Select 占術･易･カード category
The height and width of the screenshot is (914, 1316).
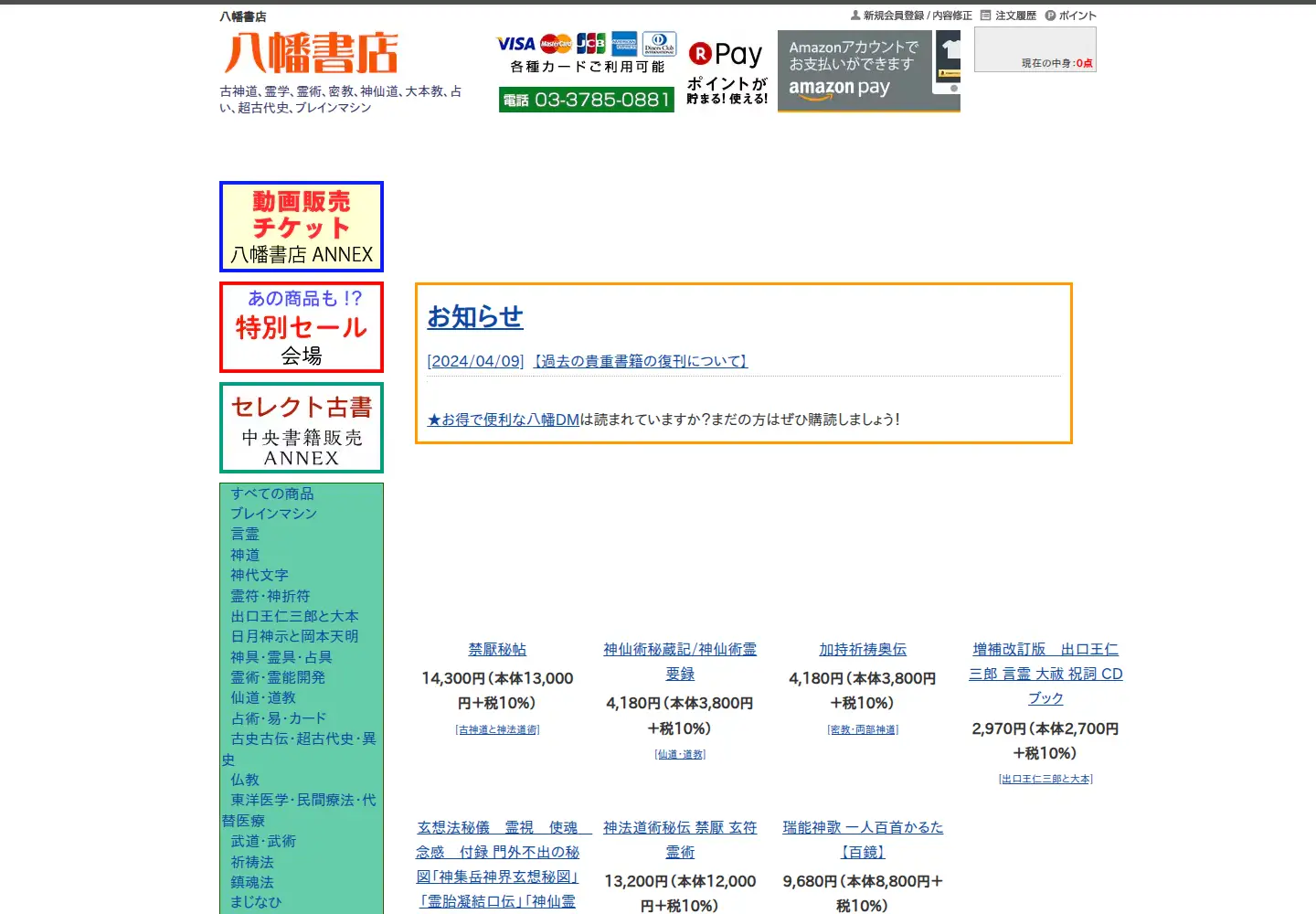(x=279, y=718)
